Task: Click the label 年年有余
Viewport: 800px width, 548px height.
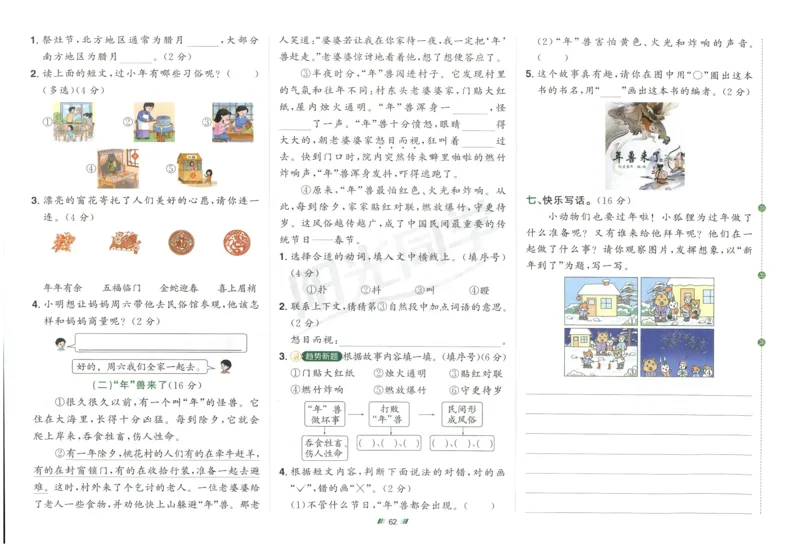Action: pyautogui.click(x=62, y=288)
